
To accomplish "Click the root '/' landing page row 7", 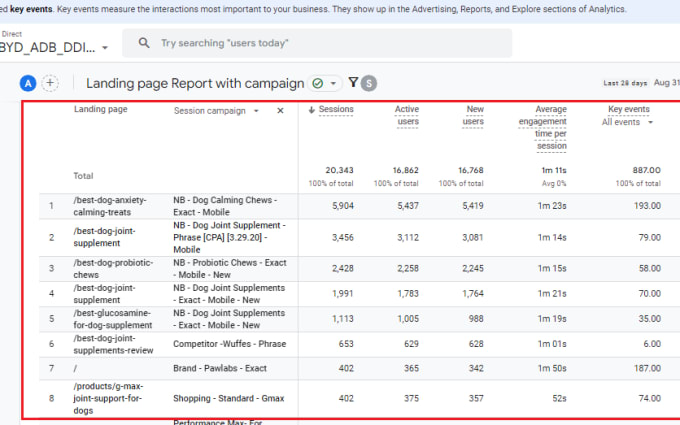I will click(75, 368).
